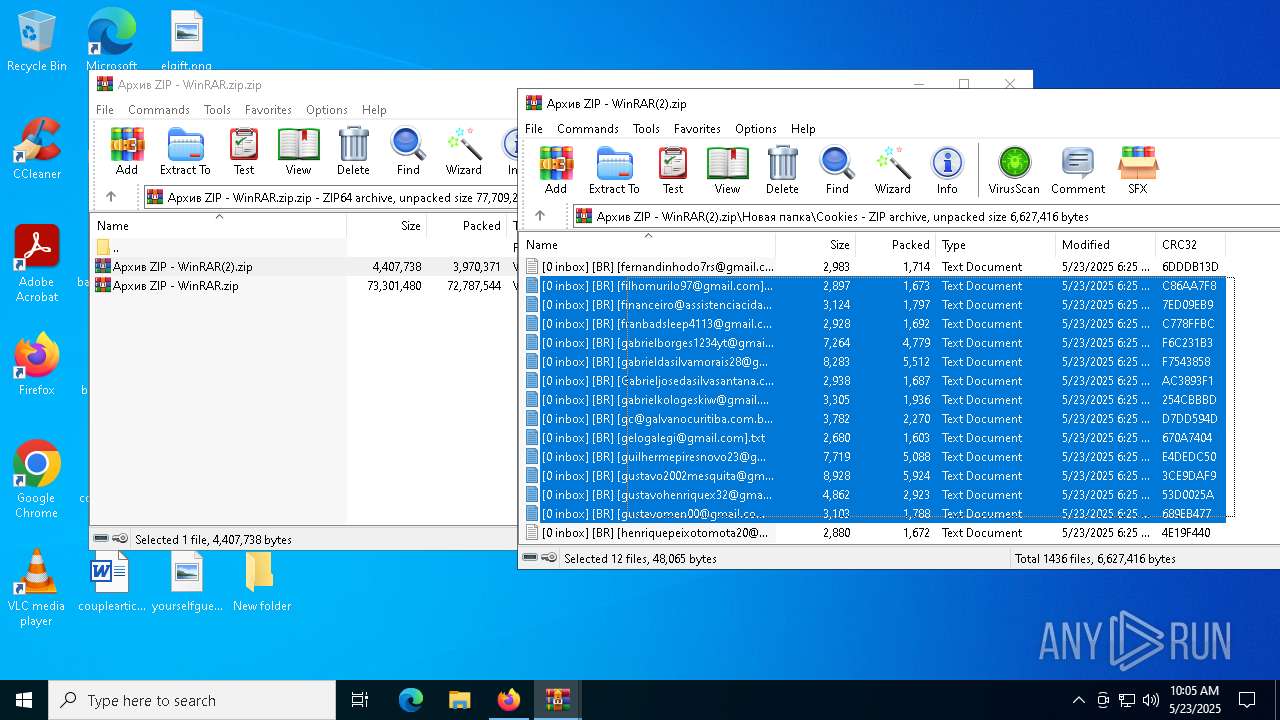Image resolution: width=1280 pixels, height=720 pixels.
Task: Click the taskbar search box
Action: point(192,700)
